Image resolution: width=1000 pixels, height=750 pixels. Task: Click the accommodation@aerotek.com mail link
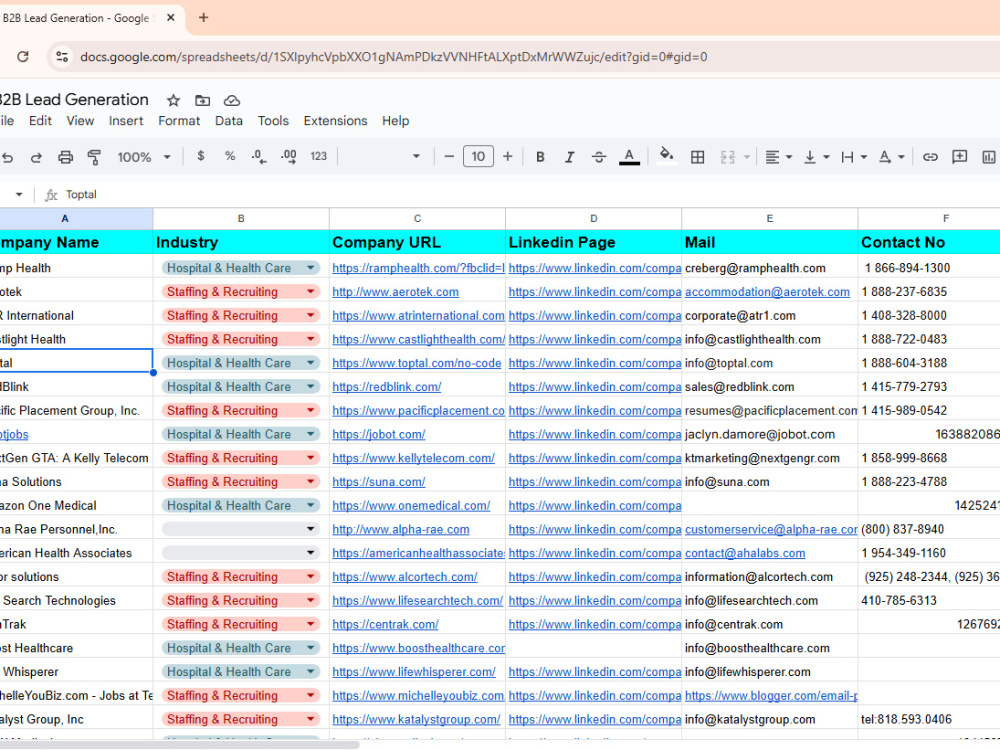pos(767,291)
